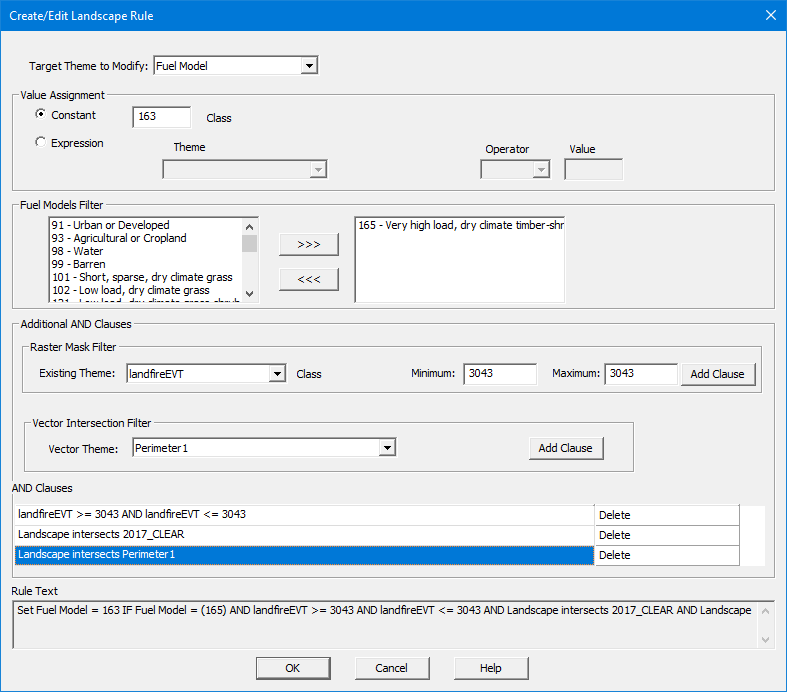Click the Help button
The image size is (787, 692).
(x=491, y=668)
